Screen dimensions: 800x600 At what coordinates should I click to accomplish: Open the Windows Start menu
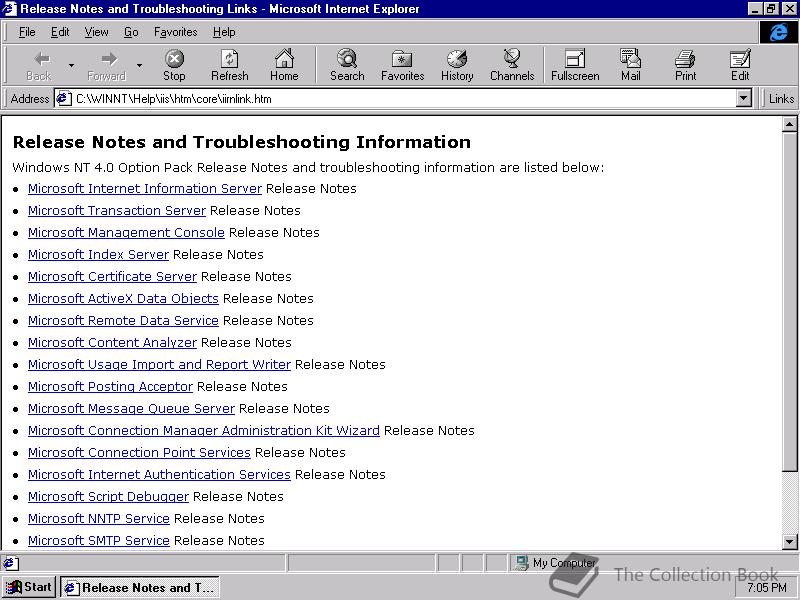29,587
